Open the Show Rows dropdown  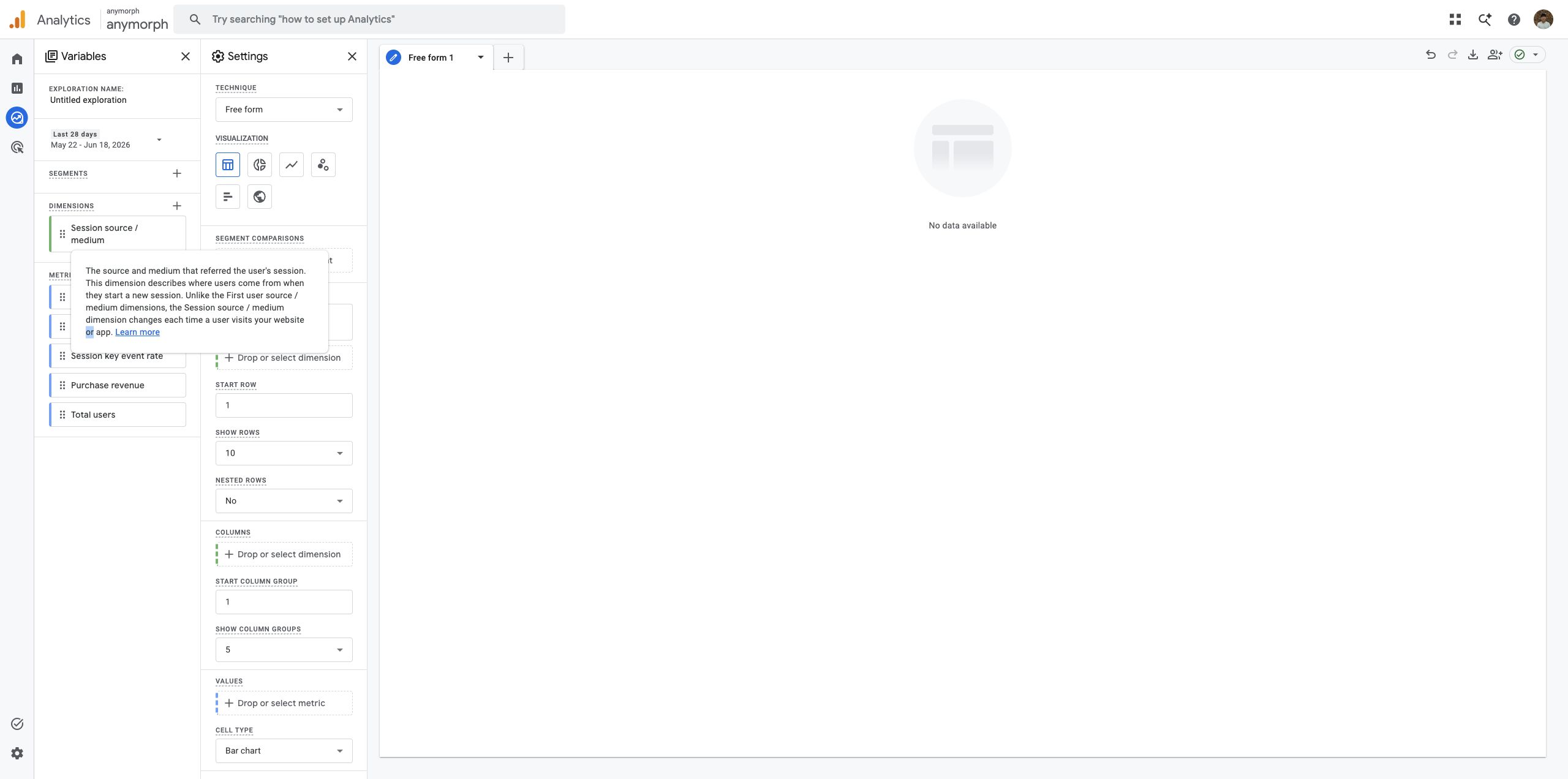click(284, 453)
